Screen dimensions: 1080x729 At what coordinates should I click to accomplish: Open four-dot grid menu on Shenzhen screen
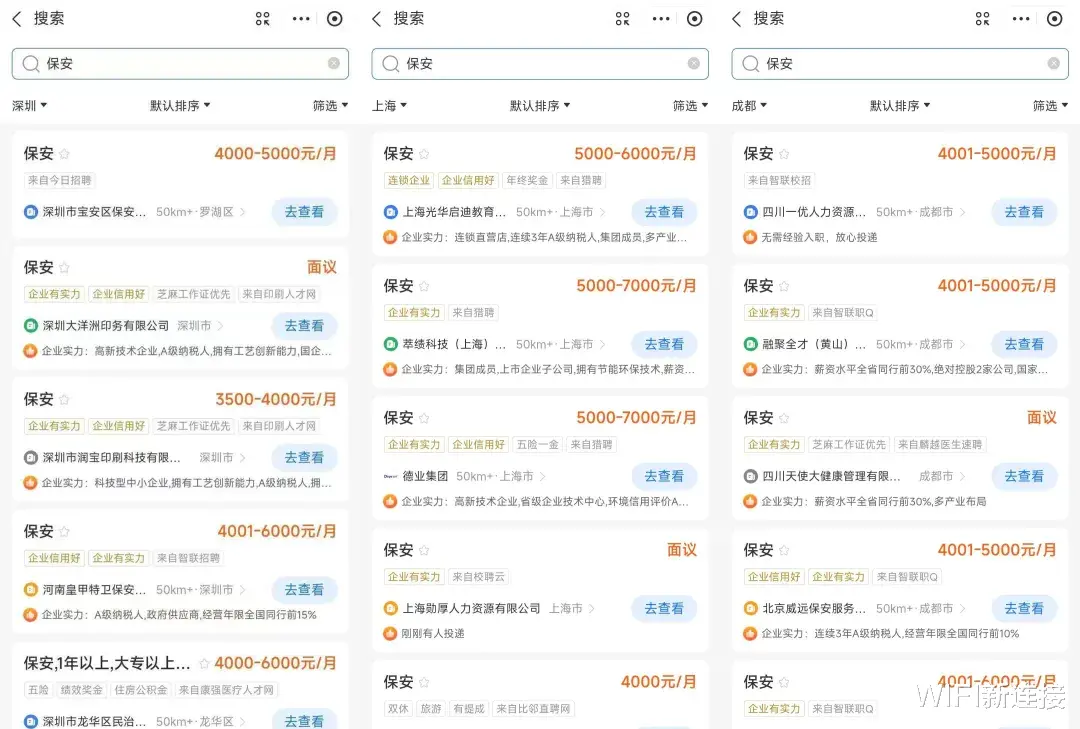tap(262, 19)
